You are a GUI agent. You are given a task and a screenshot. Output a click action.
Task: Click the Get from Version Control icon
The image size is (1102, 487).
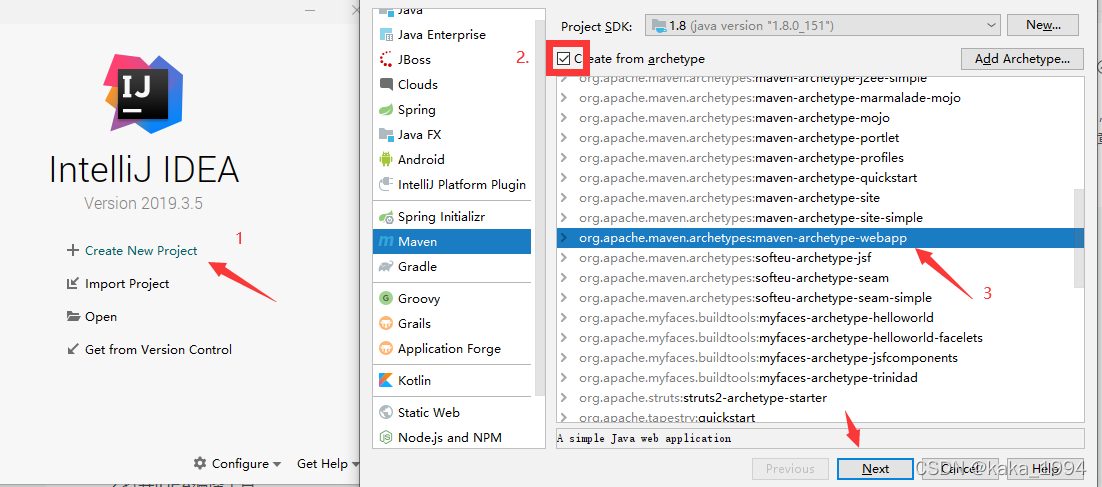(x=72, y=349)
